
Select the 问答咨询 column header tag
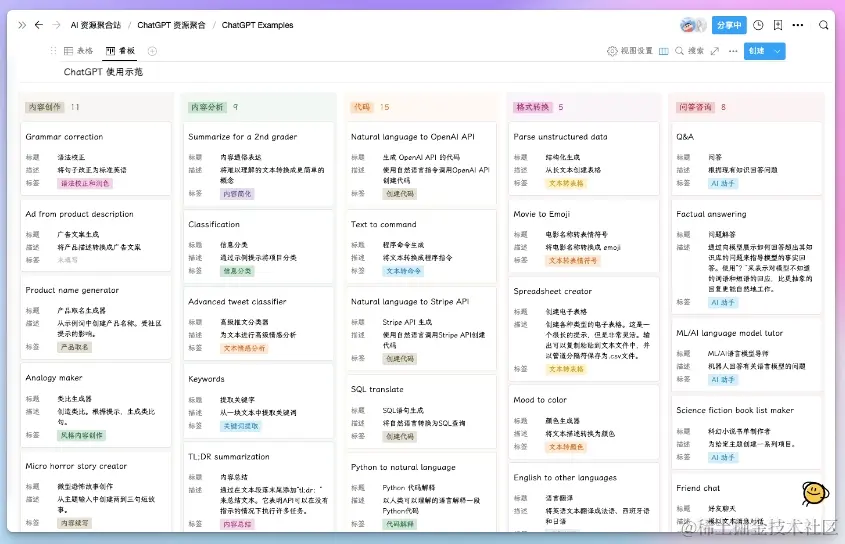pos(696,107)
